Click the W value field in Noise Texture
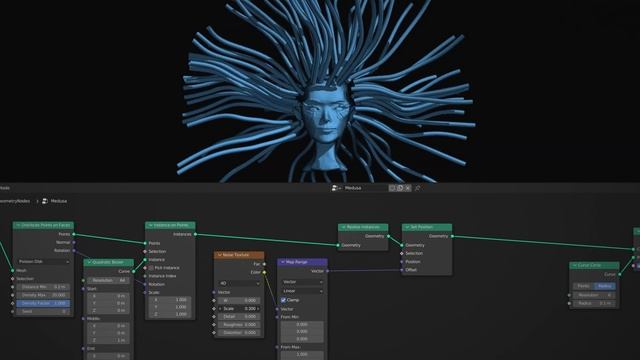640x360 pixels. (x=239, y=300)
